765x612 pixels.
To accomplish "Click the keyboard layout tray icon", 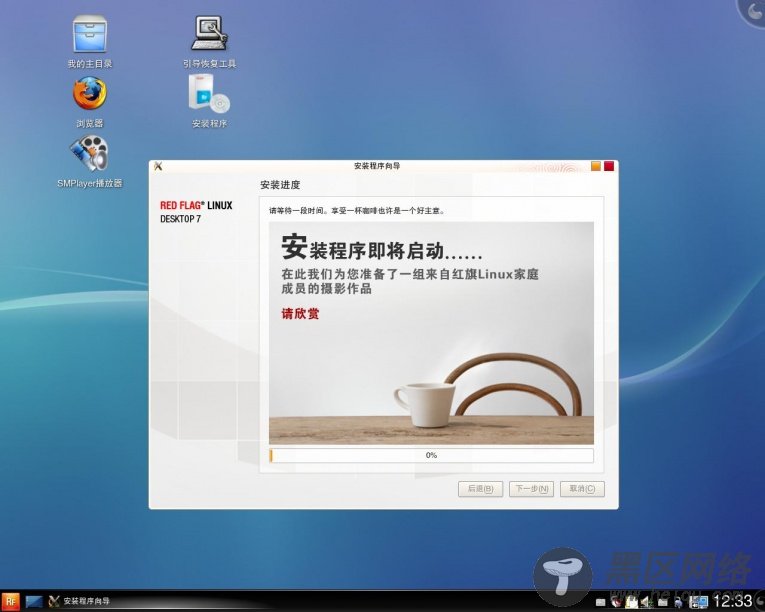I will point(601,603).
